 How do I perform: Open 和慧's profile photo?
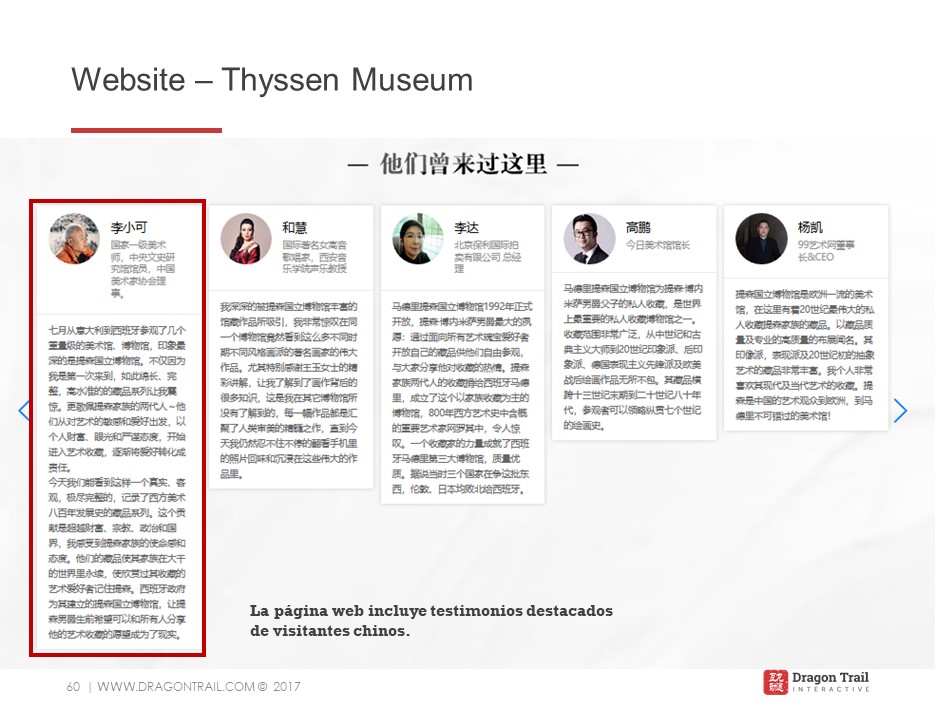coord(246,239)
